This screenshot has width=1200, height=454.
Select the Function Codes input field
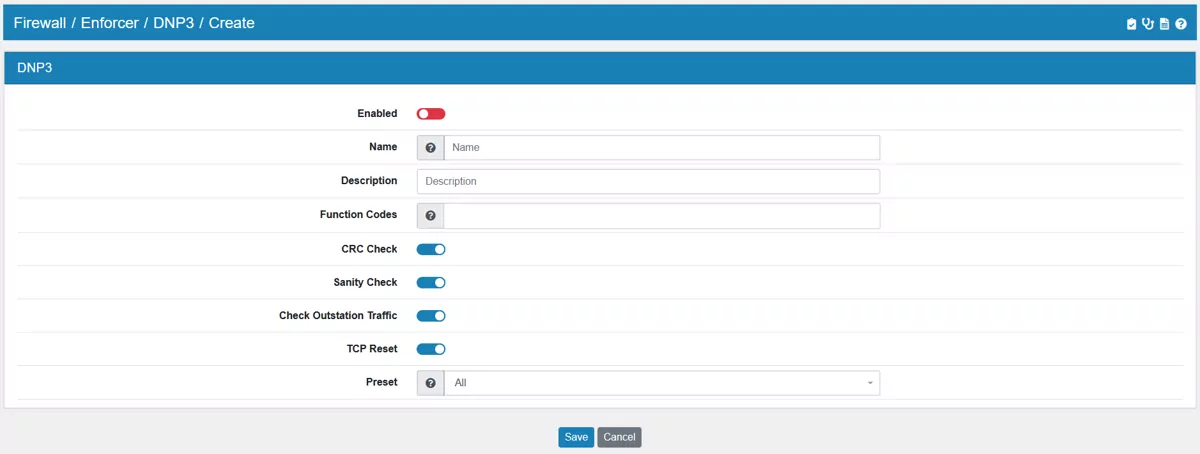(661, 216)
